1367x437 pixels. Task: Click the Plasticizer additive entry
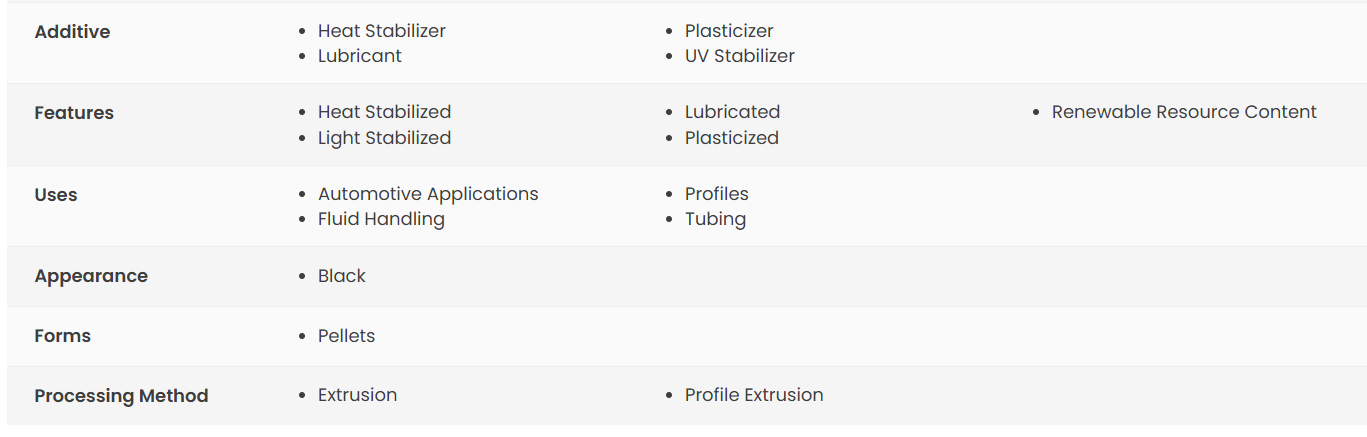pos(729,31)
